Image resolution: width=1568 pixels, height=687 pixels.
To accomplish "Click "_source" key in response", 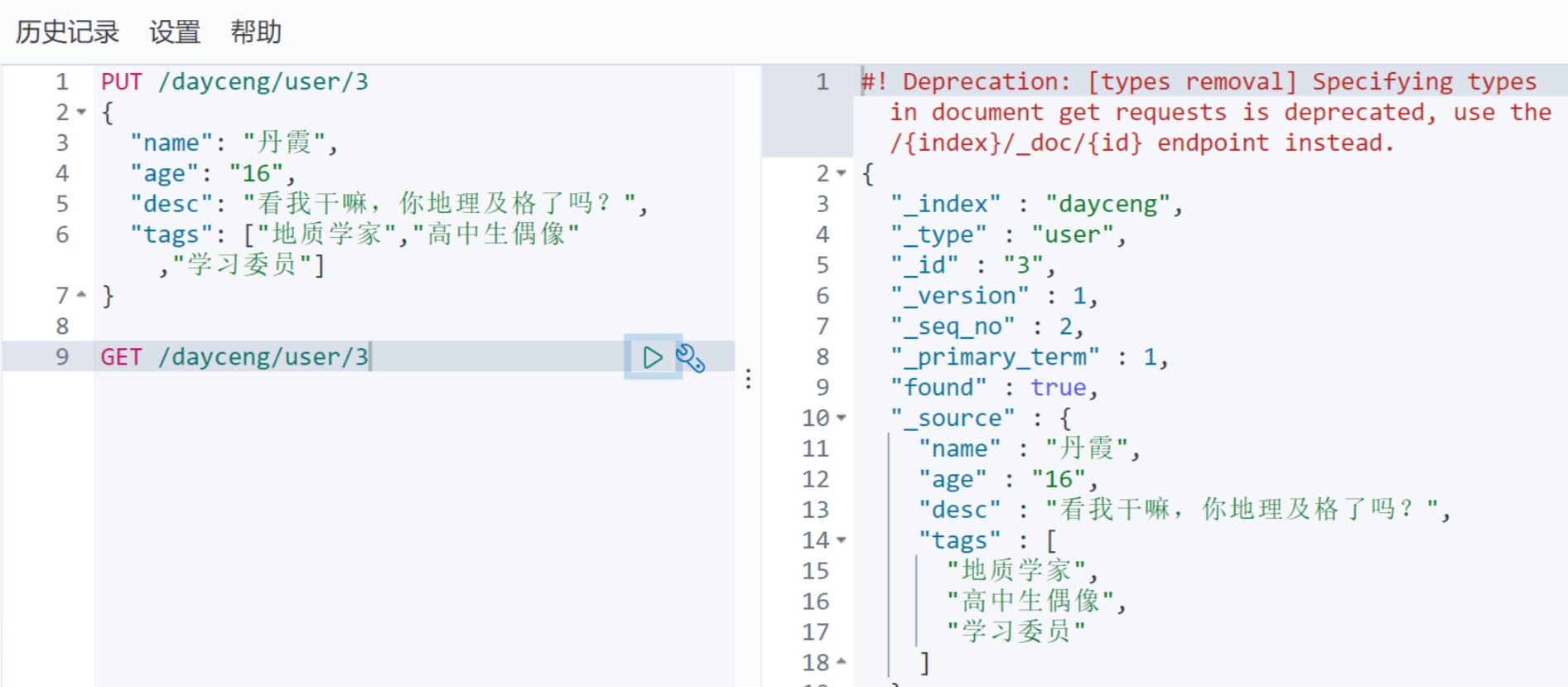I will [953, 418].
